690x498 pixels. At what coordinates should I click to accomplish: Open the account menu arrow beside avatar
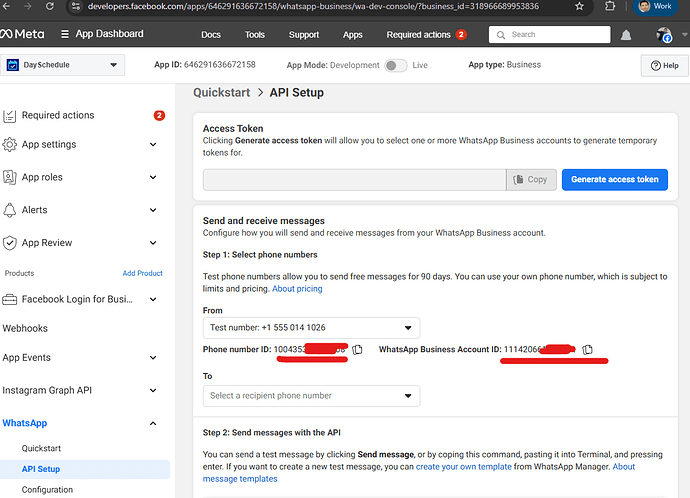[x=684, y=35]
